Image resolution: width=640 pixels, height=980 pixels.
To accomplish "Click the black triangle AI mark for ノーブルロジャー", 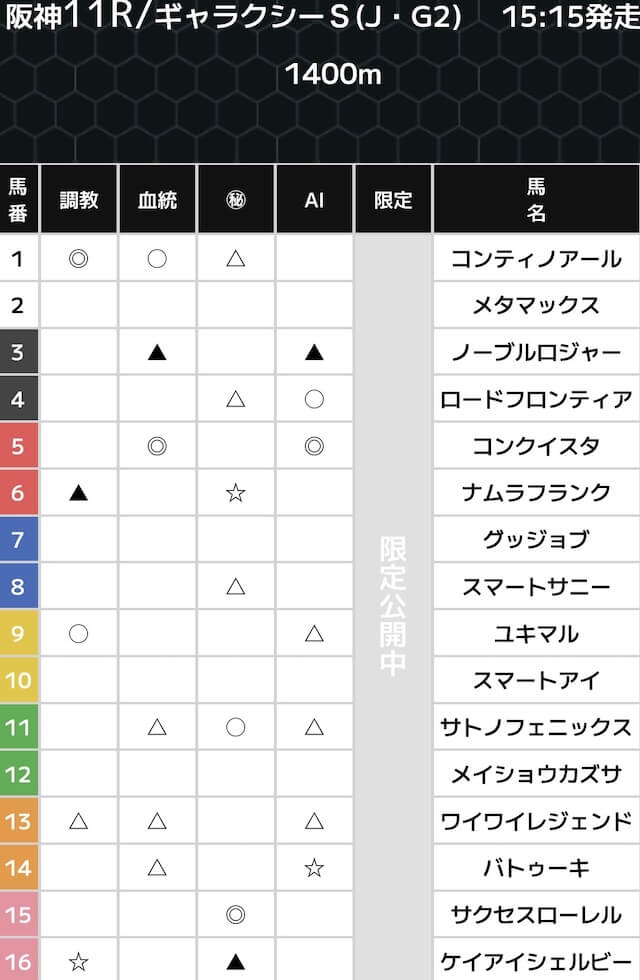I will tap(314, 352).
